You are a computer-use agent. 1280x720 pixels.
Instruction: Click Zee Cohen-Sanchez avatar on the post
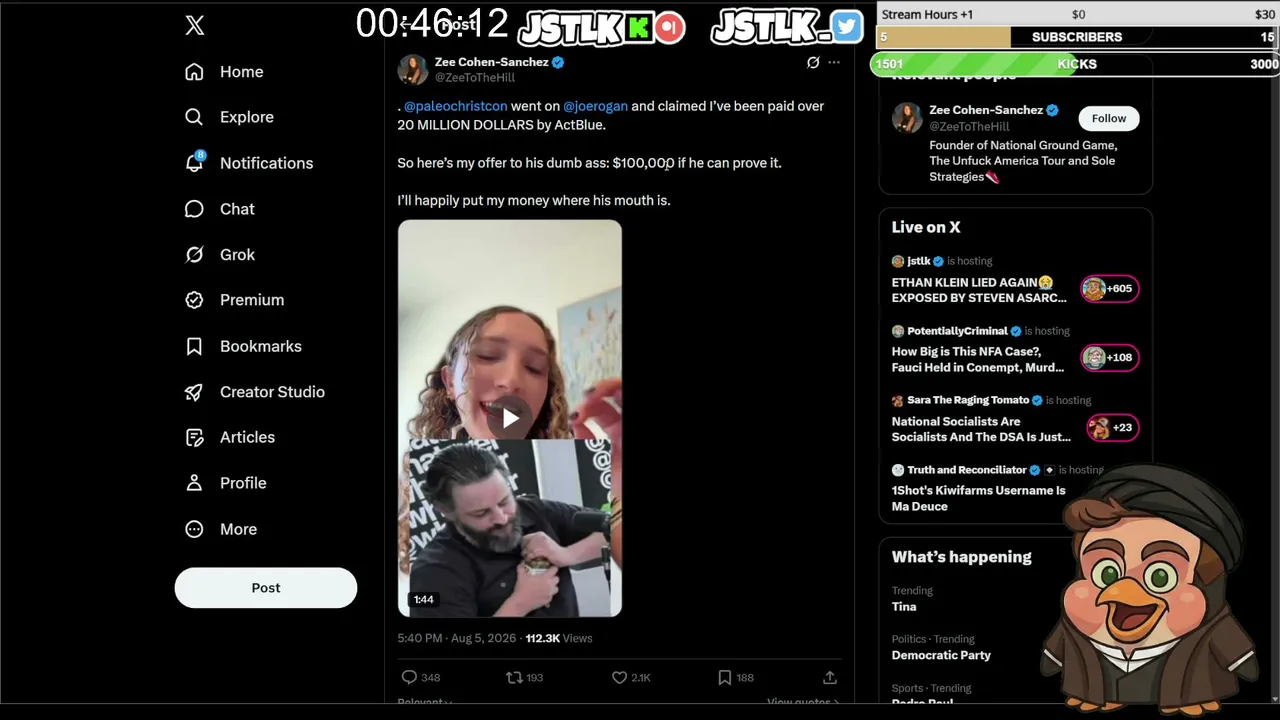(413, 70)
